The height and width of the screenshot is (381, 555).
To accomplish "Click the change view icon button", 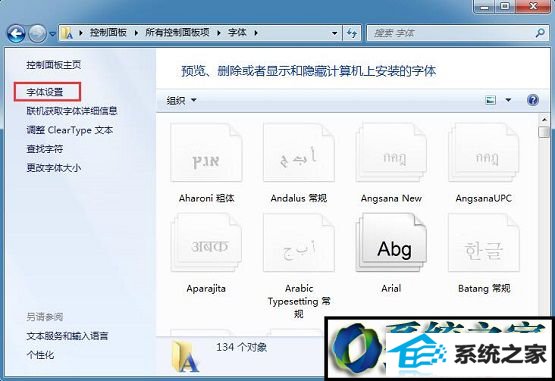I will (x=490, y=100).
